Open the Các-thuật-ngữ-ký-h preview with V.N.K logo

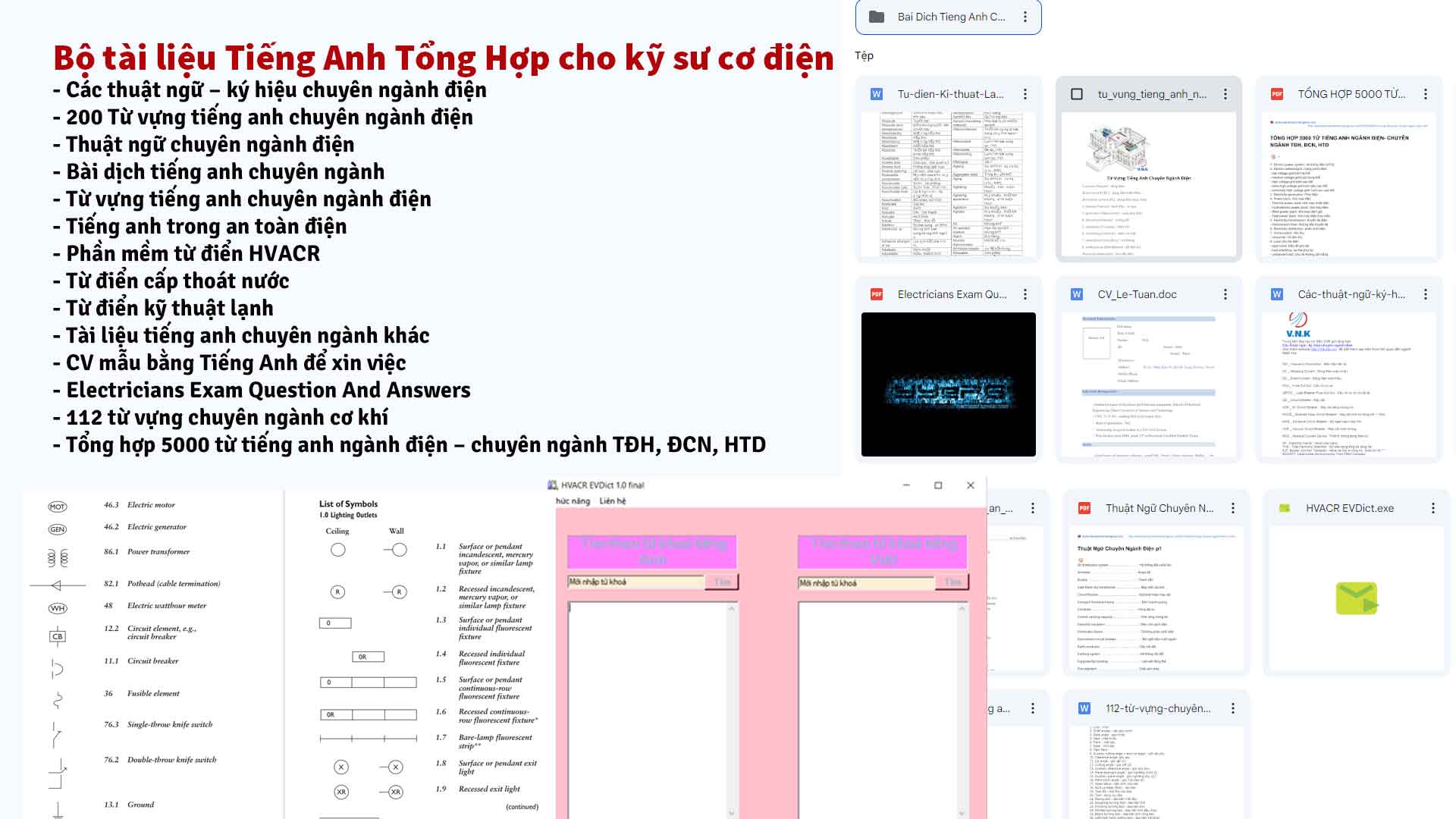(x=1349, y=384)
